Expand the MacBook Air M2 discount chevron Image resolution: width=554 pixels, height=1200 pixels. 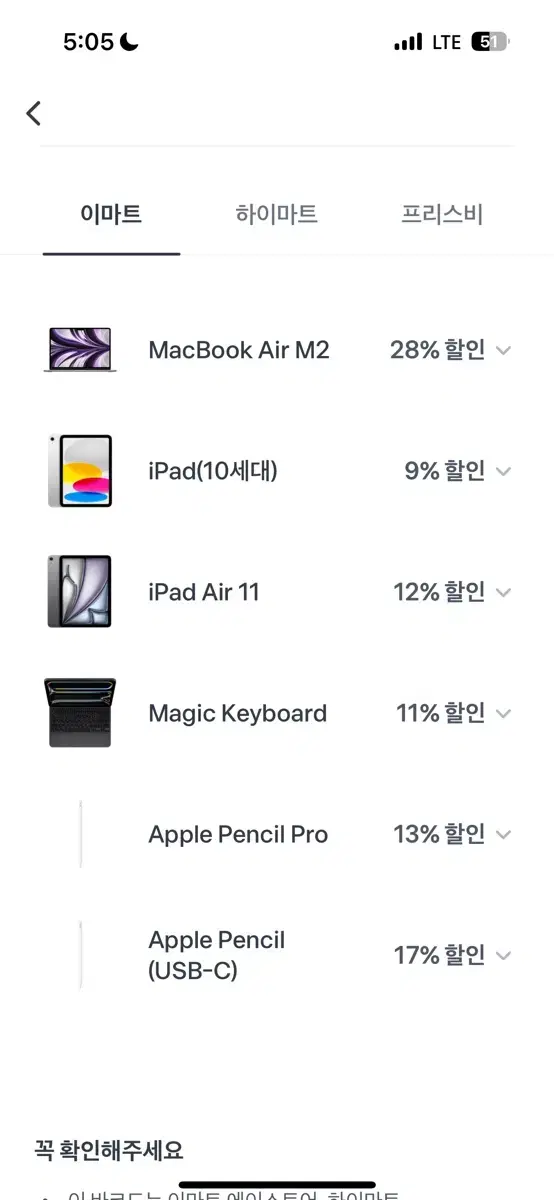[x=503, y=351]
